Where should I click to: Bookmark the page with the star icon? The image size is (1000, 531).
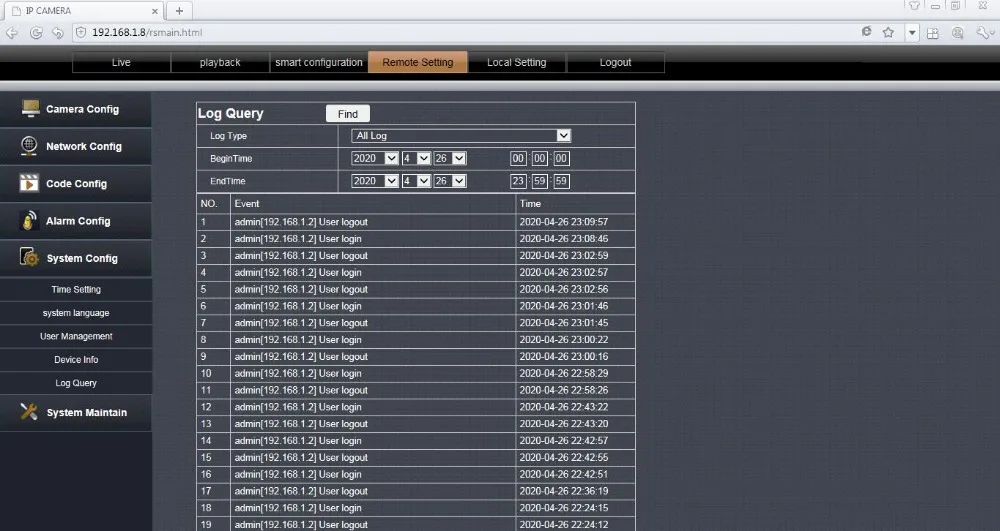(x=888, y=32)
